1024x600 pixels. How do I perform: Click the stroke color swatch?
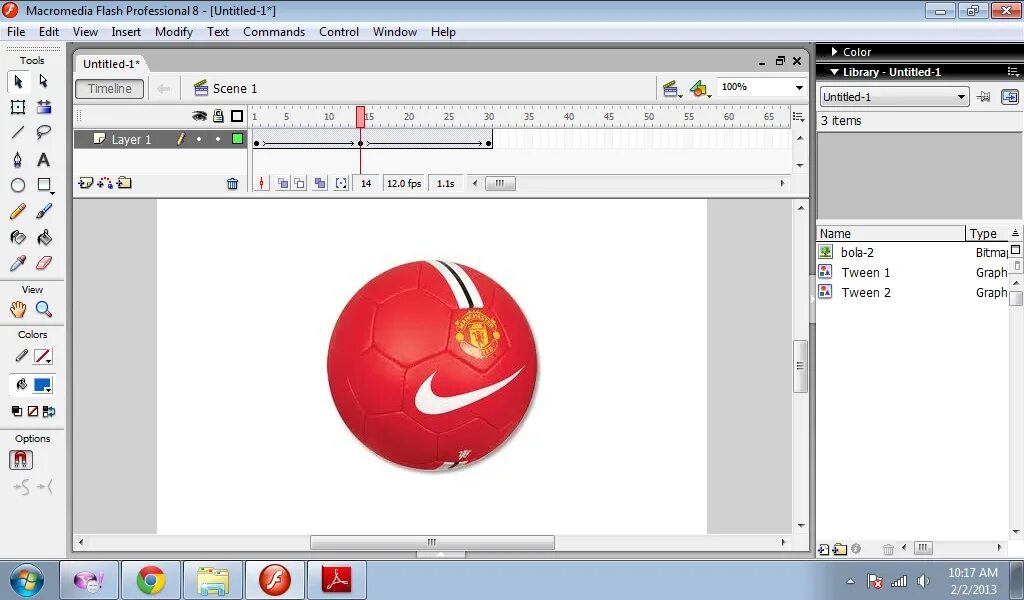[x=42, y=356]
